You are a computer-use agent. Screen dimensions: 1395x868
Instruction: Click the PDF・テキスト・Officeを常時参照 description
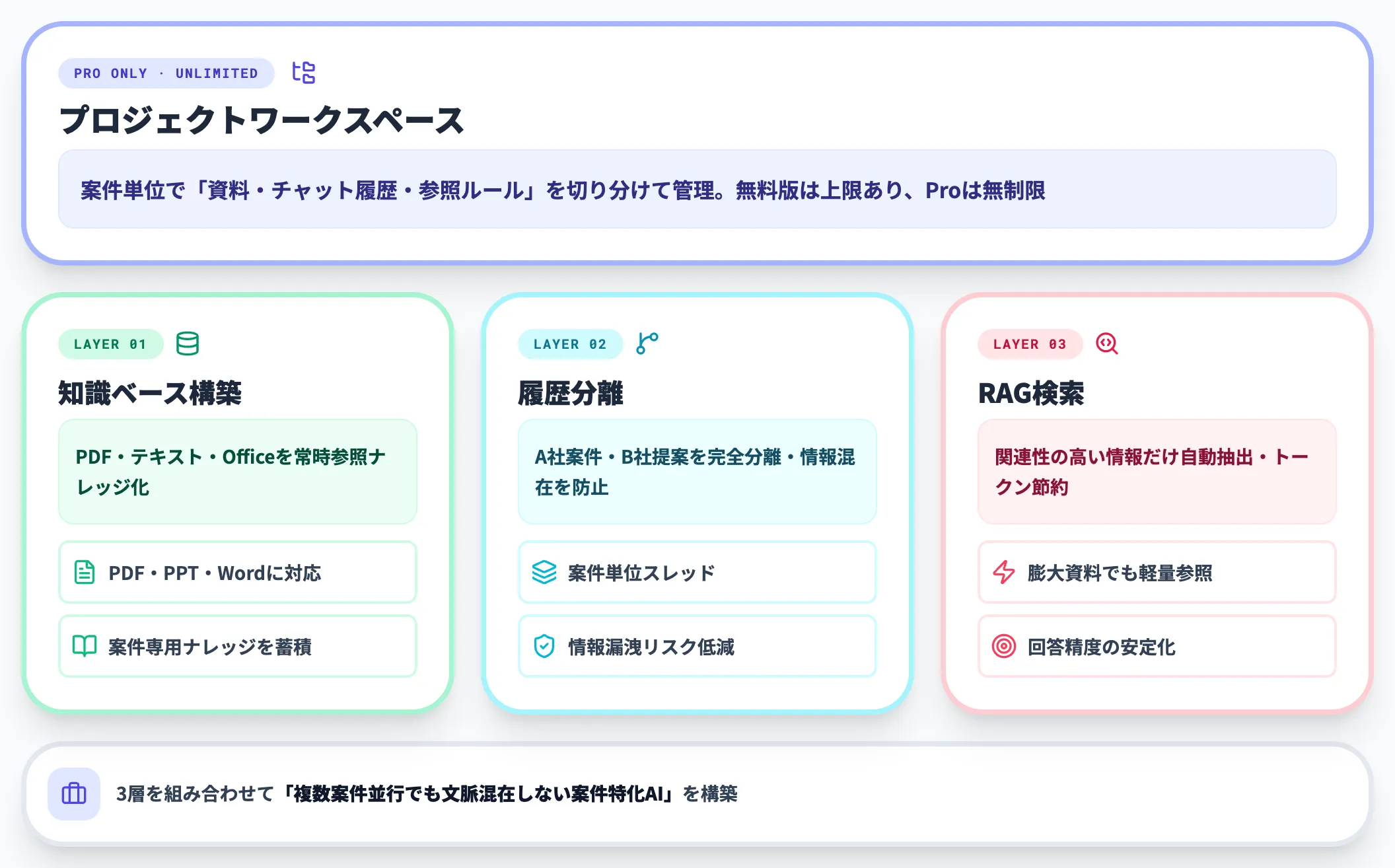238,472
